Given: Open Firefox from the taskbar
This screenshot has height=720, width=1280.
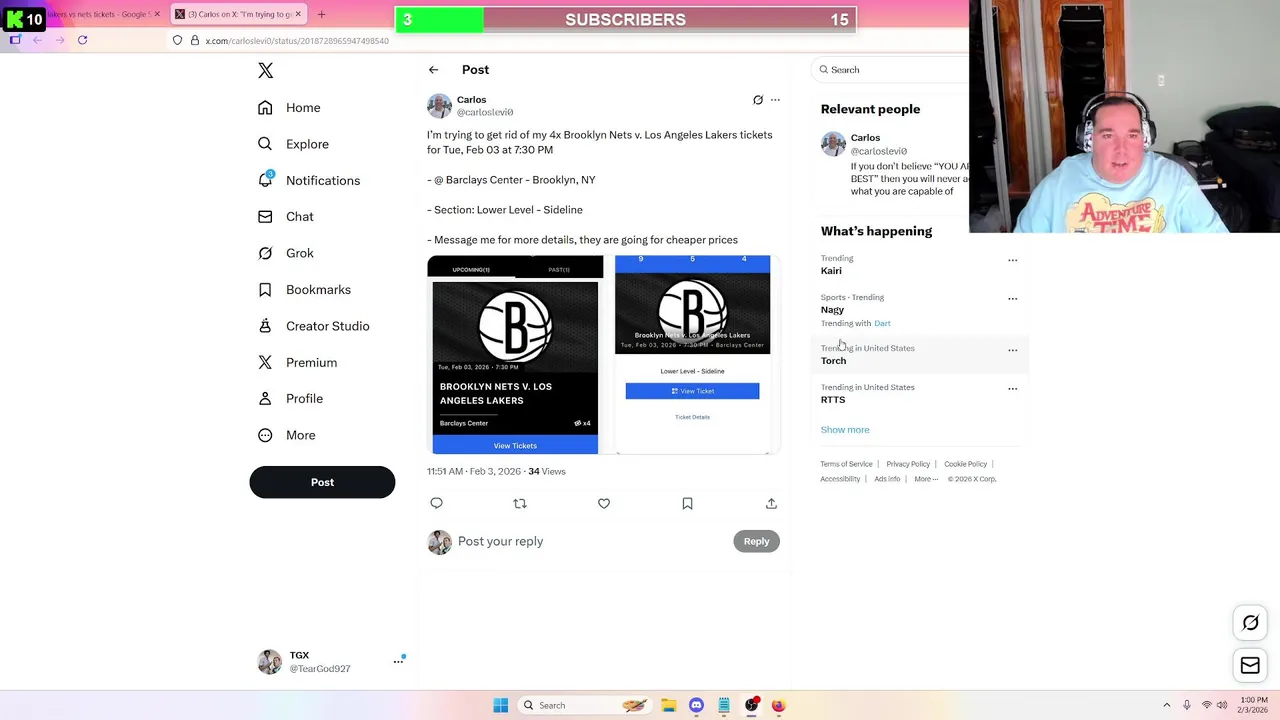Looking at the screenshot, I should [778, 706].
